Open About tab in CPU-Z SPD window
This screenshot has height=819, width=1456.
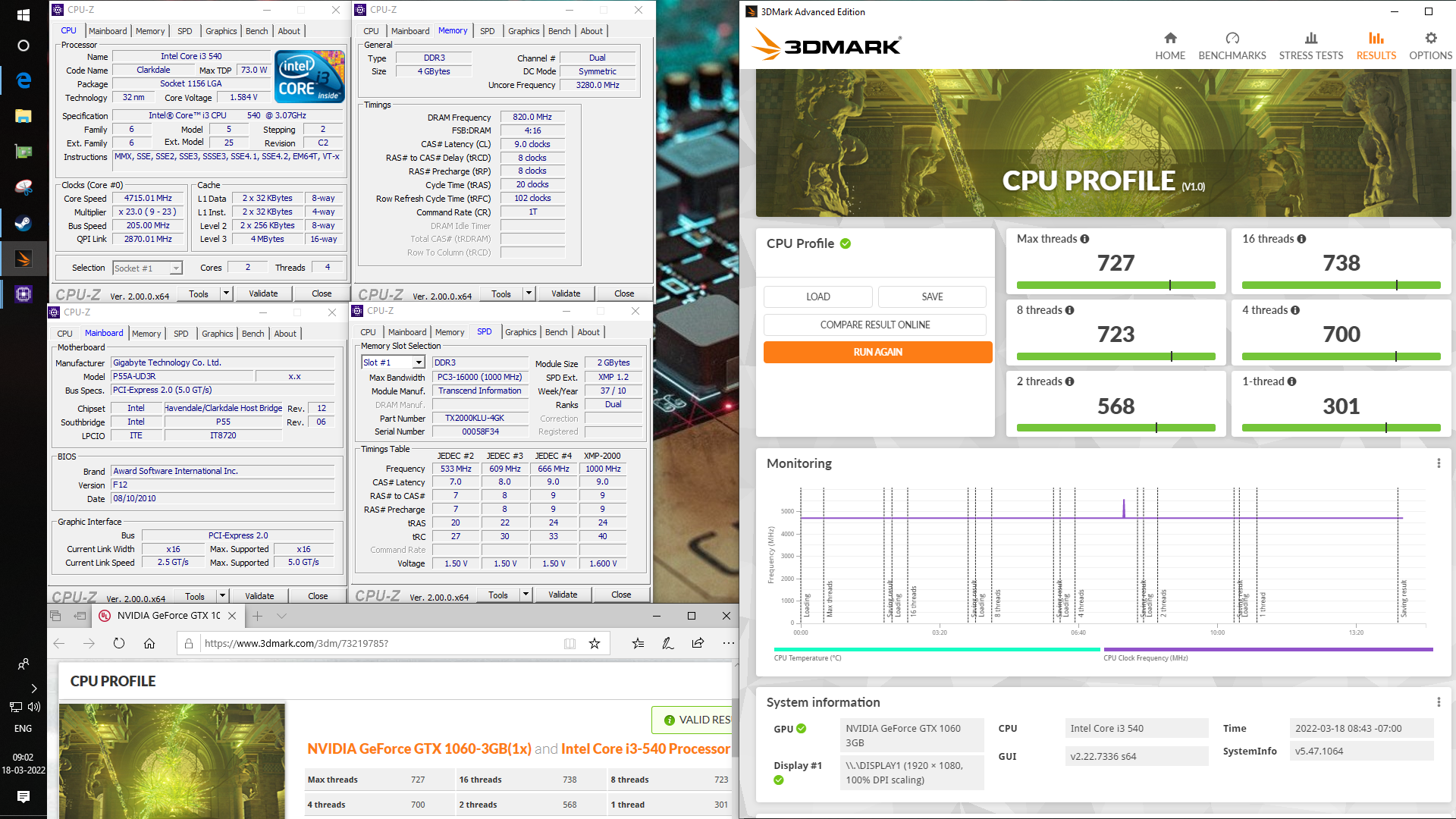pos(588,332)
